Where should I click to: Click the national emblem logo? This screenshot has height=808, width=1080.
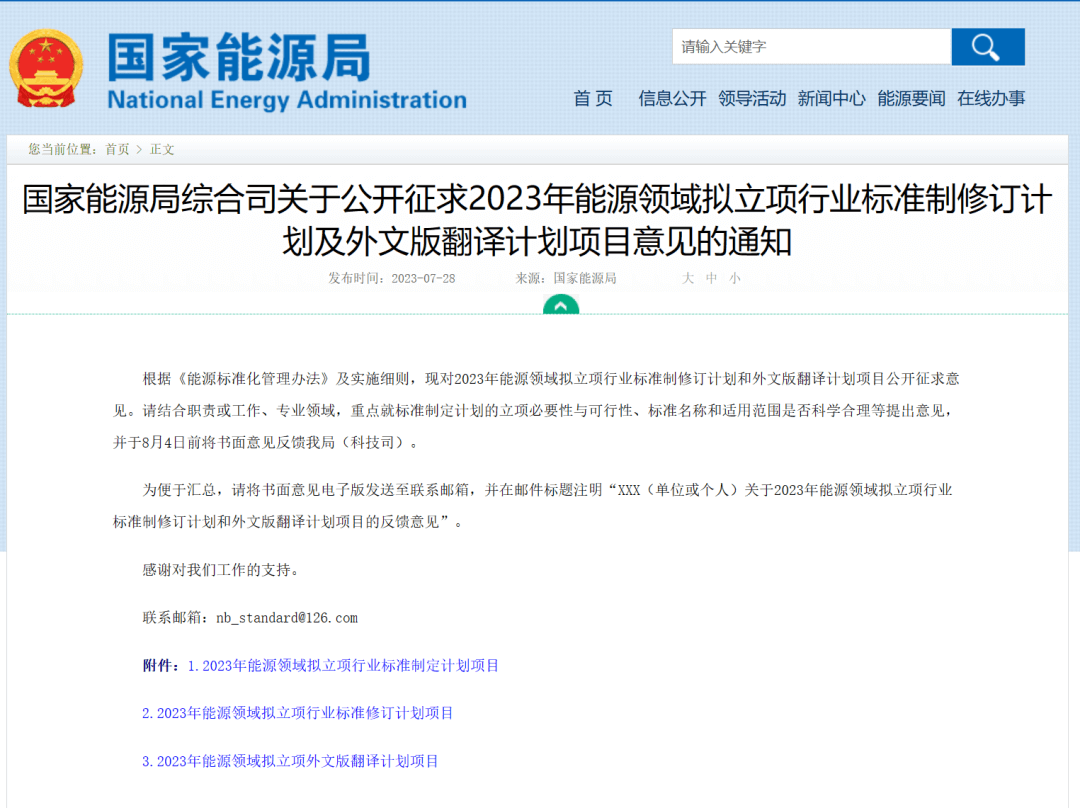point(46,63)
